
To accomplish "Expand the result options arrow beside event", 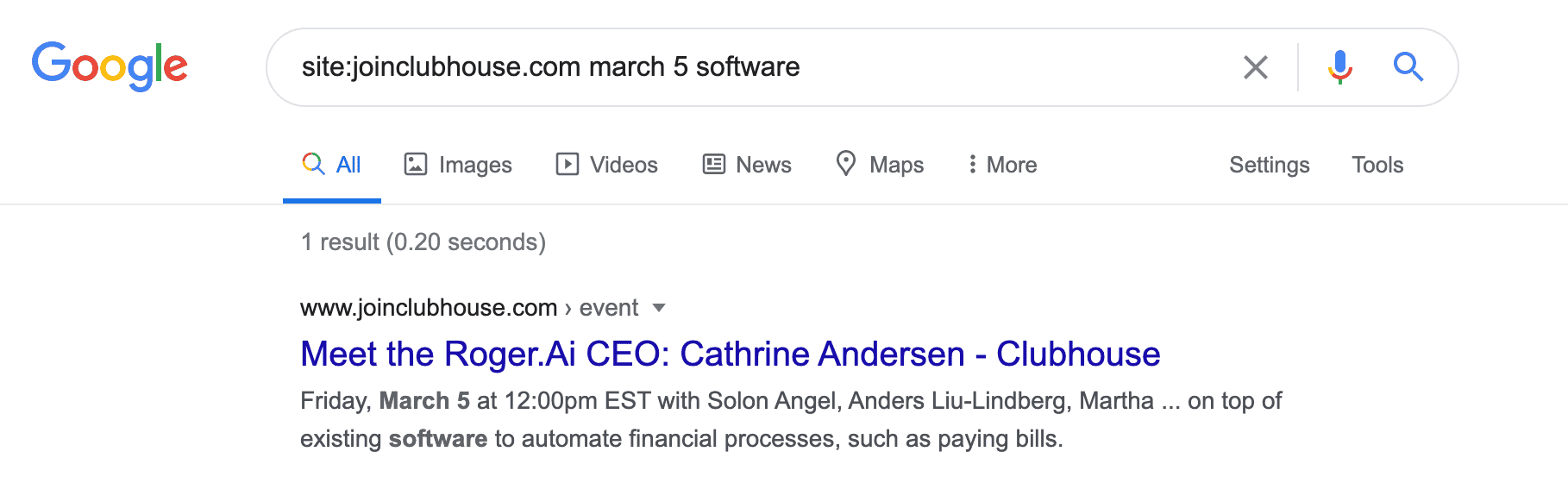I will 659,308.
